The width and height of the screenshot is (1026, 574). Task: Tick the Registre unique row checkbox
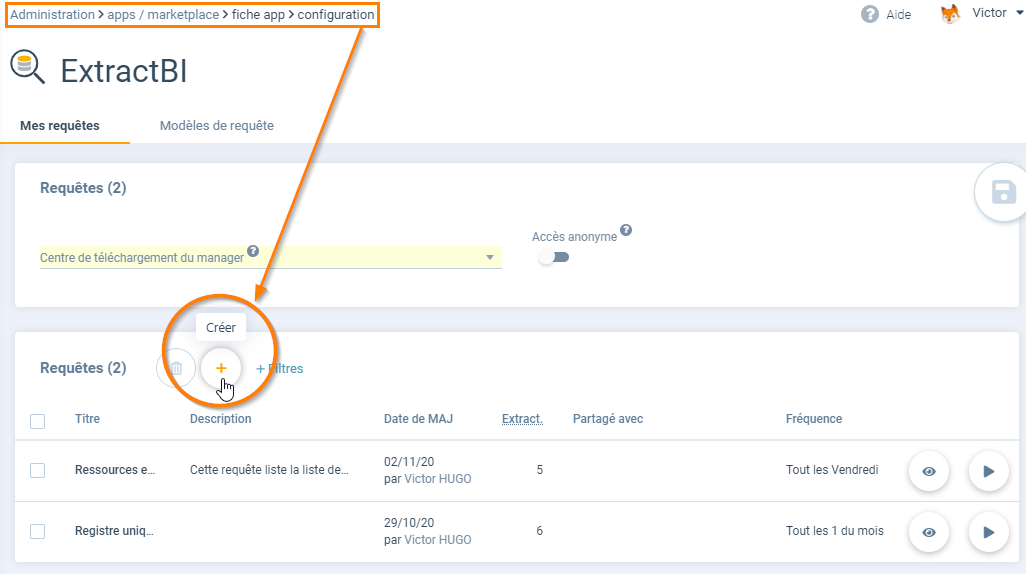(x=38, y=531)
